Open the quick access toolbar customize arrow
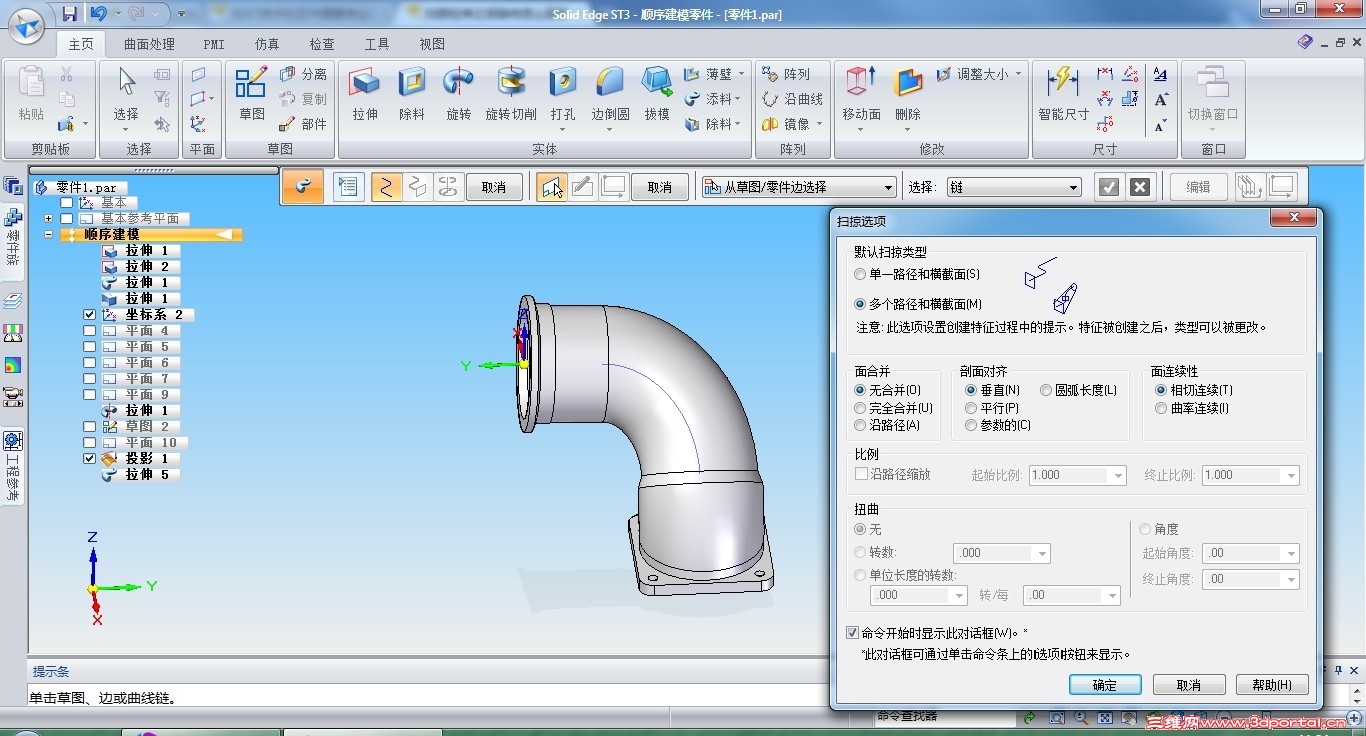This screenshot has height=736, width=1366. click(x=181, y=14)
